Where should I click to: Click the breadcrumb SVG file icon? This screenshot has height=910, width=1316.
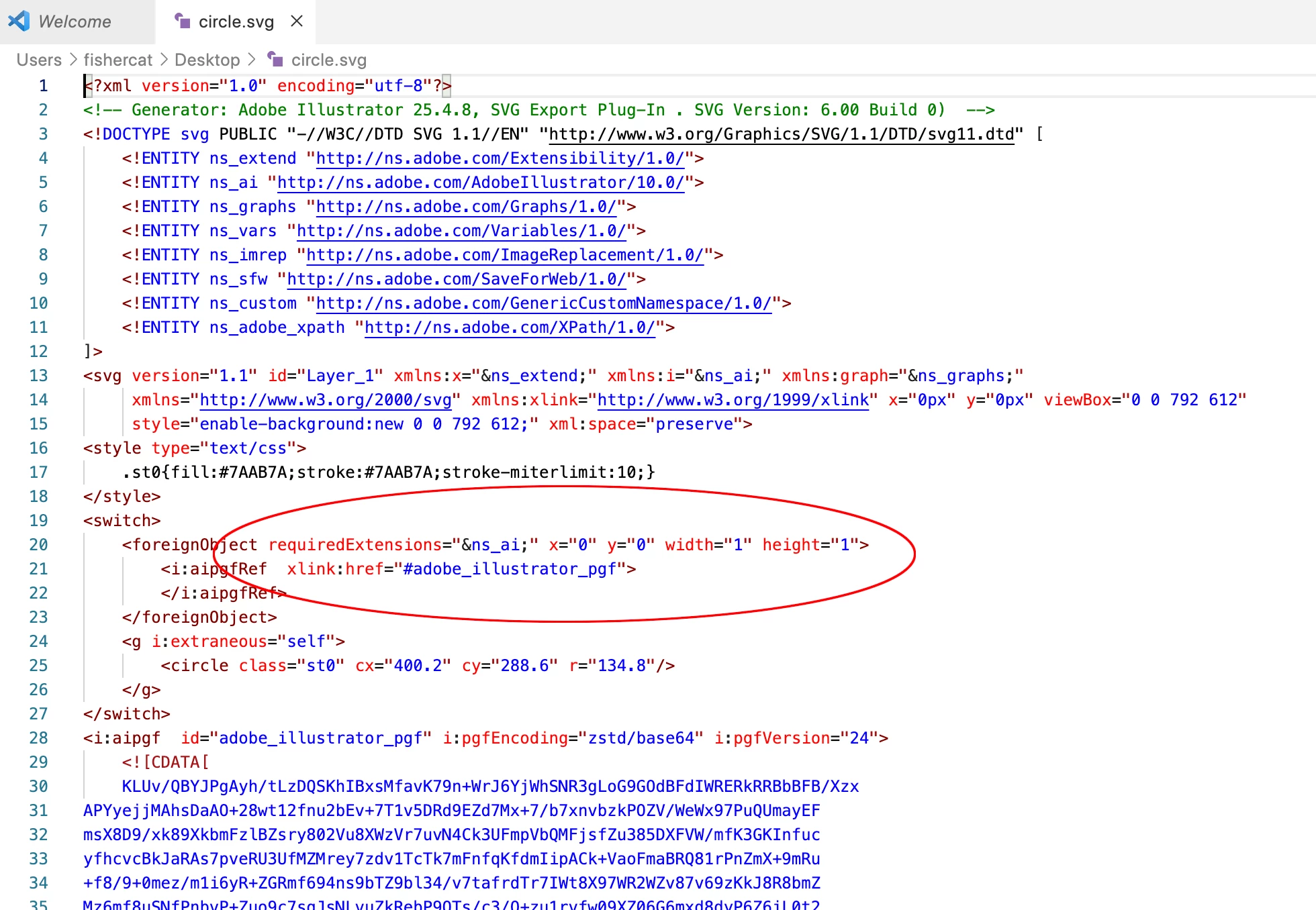coord(275,60)
